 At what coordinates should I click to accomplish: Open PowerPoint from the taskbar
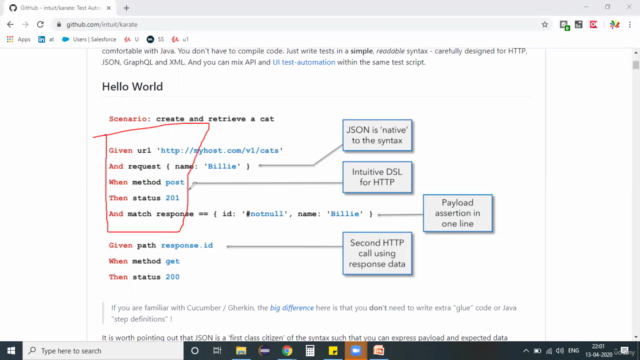point(379,351)
